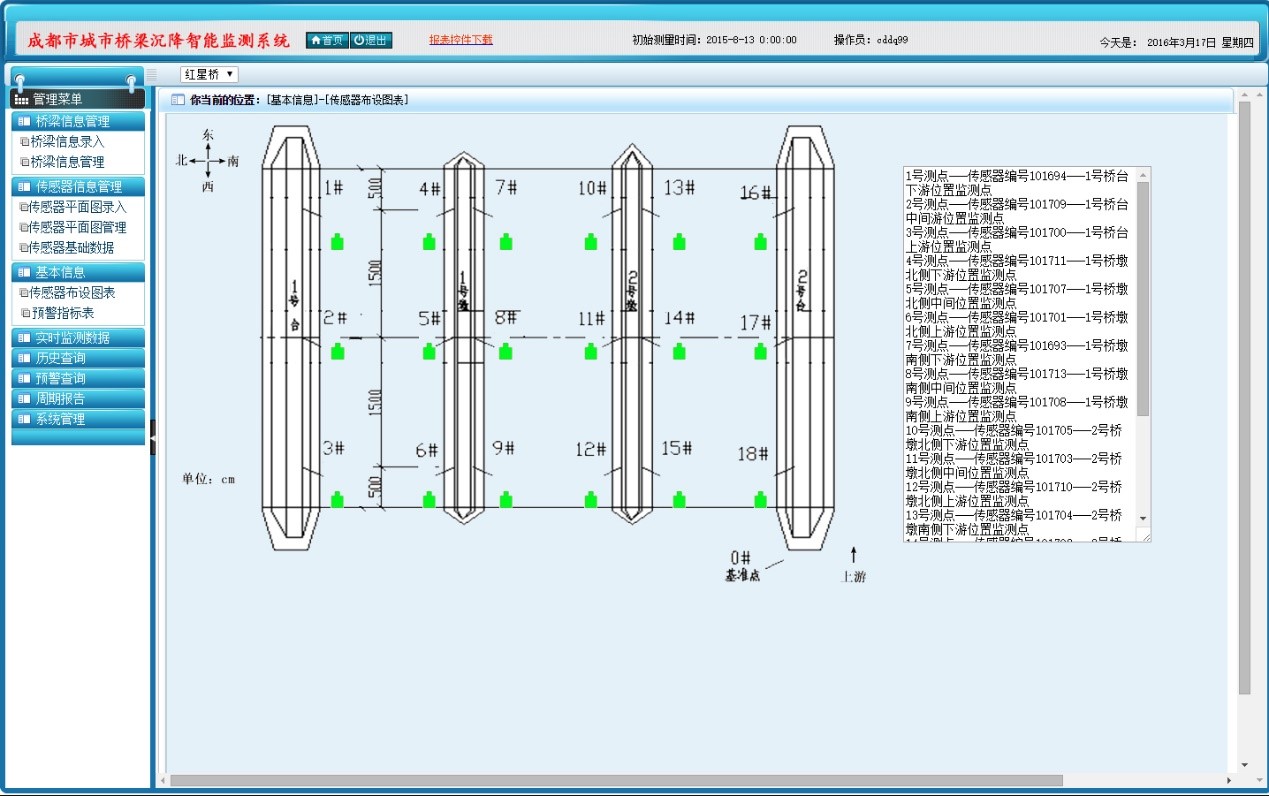Viewport: 1269px width, 796px height.
Task: Open 桥梁信息录入 menu item
Action: point(67,142)
